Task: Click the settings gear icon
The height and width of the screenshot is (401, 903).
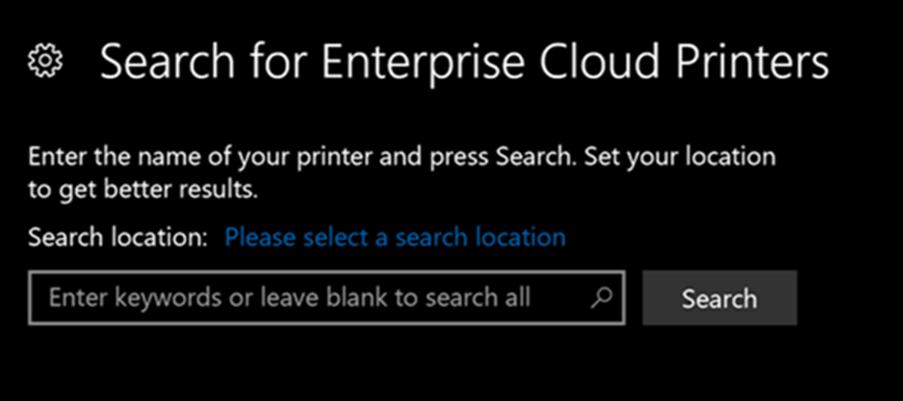Action: tap(46, 62)
